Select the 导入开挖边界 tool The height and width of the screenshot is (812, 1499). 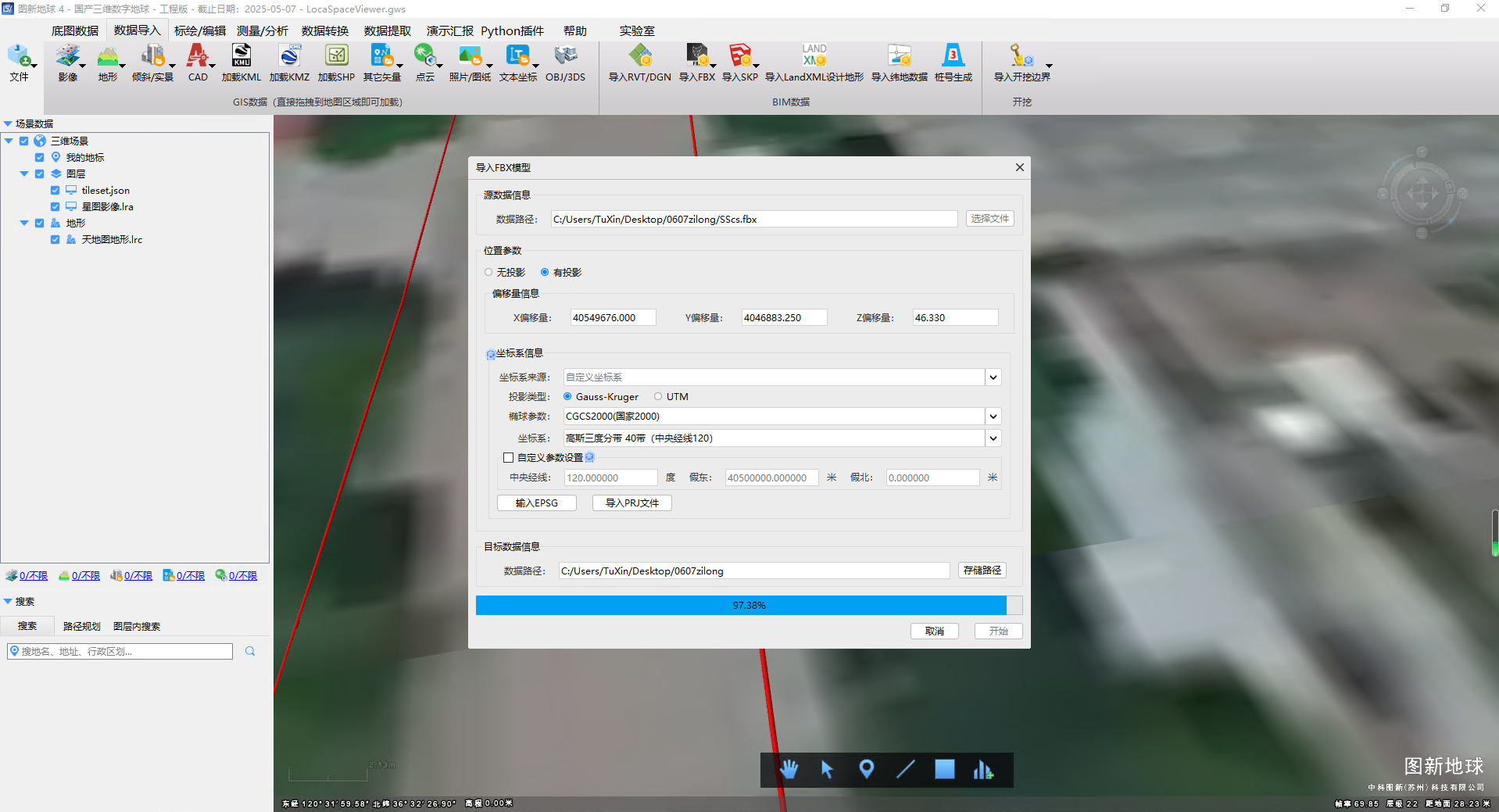[1021, 63]
